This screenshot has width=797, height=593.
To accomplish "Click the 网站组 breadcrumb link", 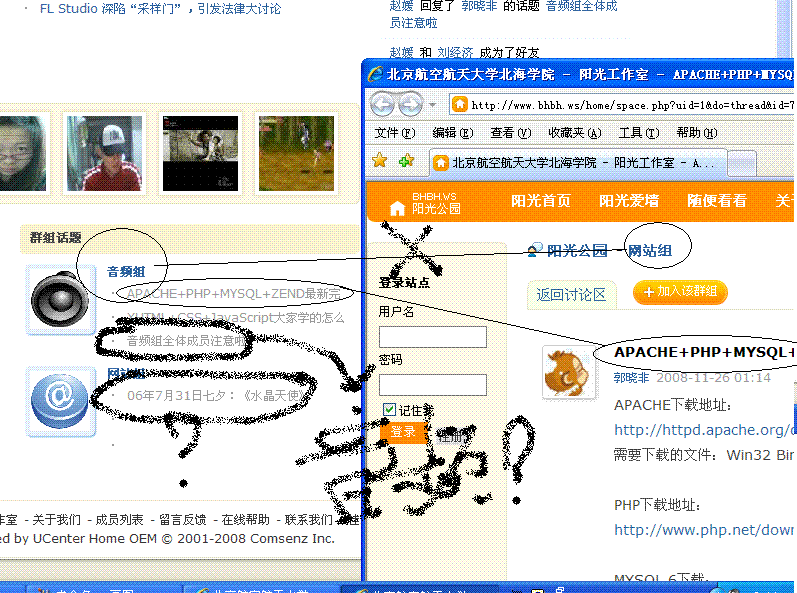I will point(650,251).
